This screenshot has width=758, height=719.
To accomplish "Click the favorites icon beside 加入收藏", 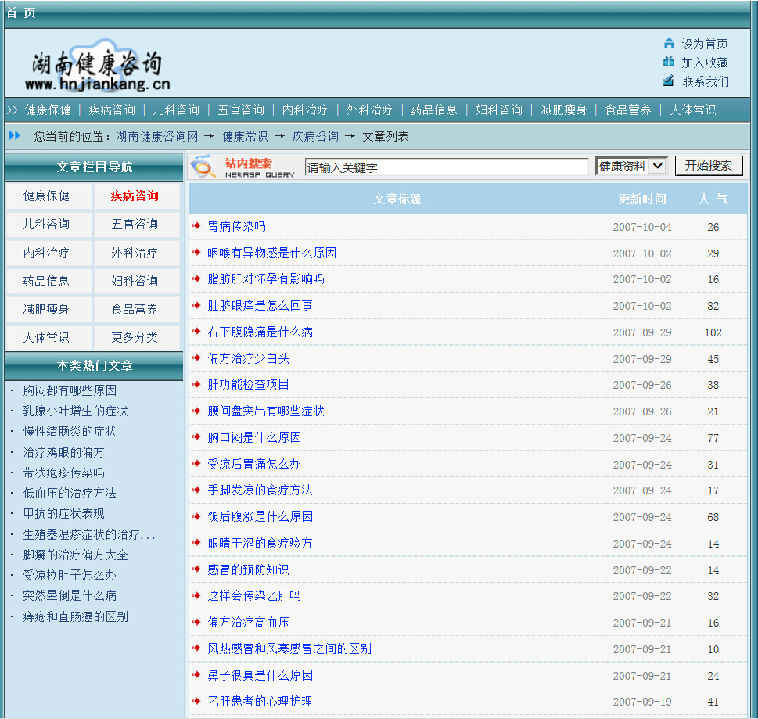I will (x=669, y=62).
